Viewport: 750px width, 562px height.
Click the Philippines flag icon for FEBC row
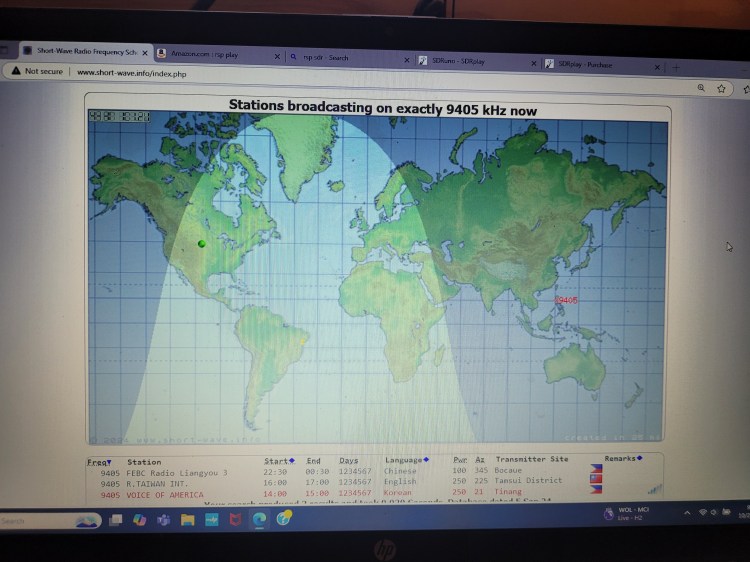click(x=596, y=468)
